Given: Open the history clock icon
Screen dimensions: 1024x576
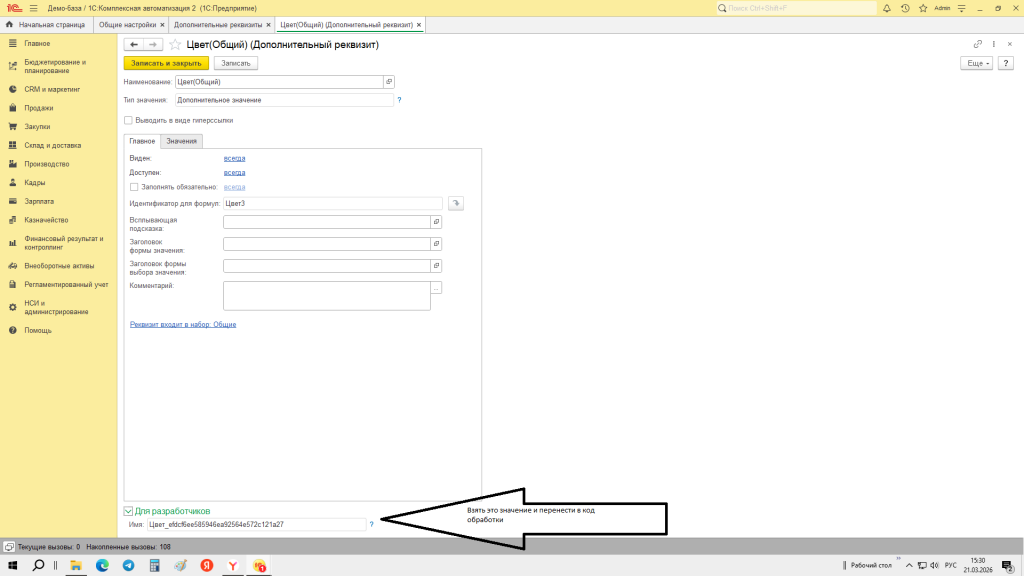Looking at the screenshot, I should click(905, 8).
